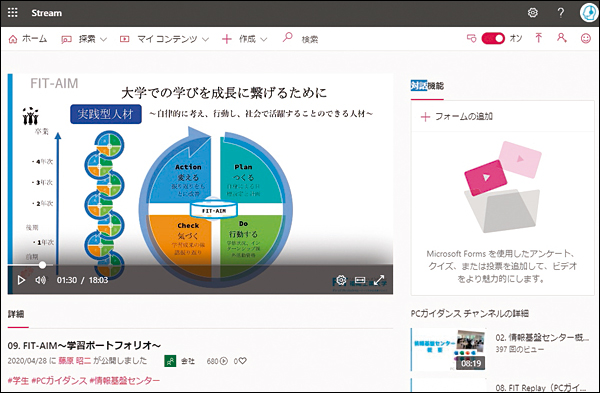
Task: Mute the video volume
Action: 40,280
